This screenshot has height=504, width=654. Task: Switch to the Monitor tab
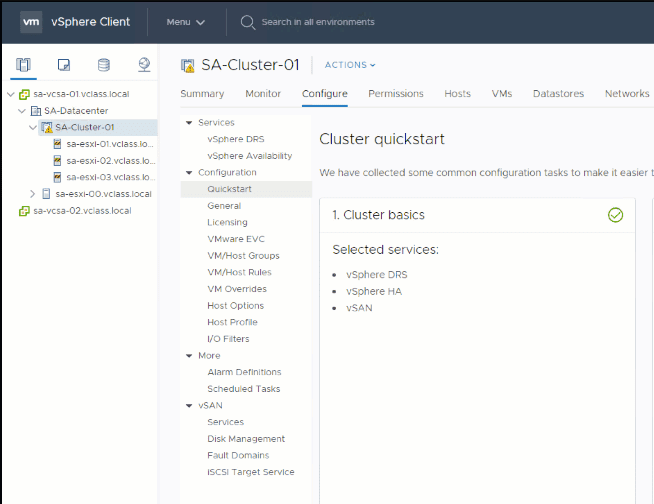[263, 94]
